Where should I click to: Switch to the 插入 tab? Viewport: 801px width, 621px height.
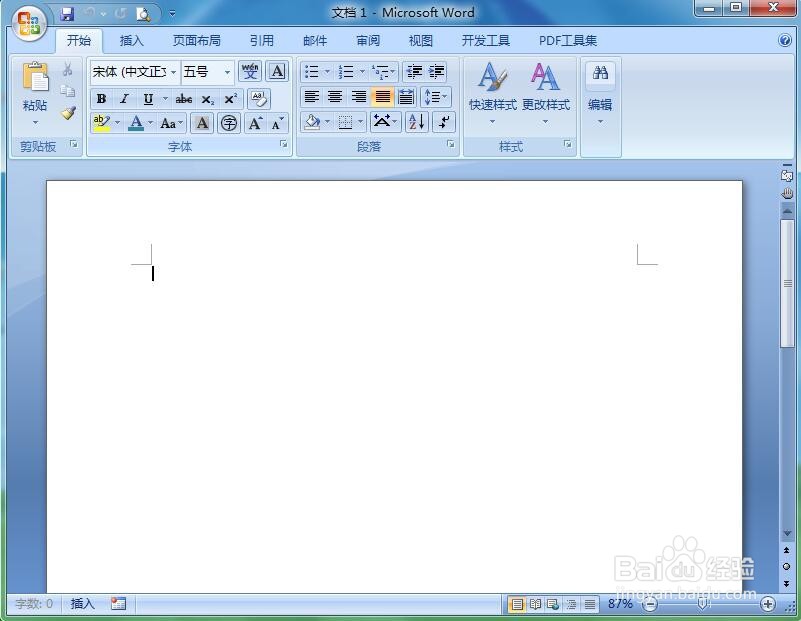pos(131,40)
